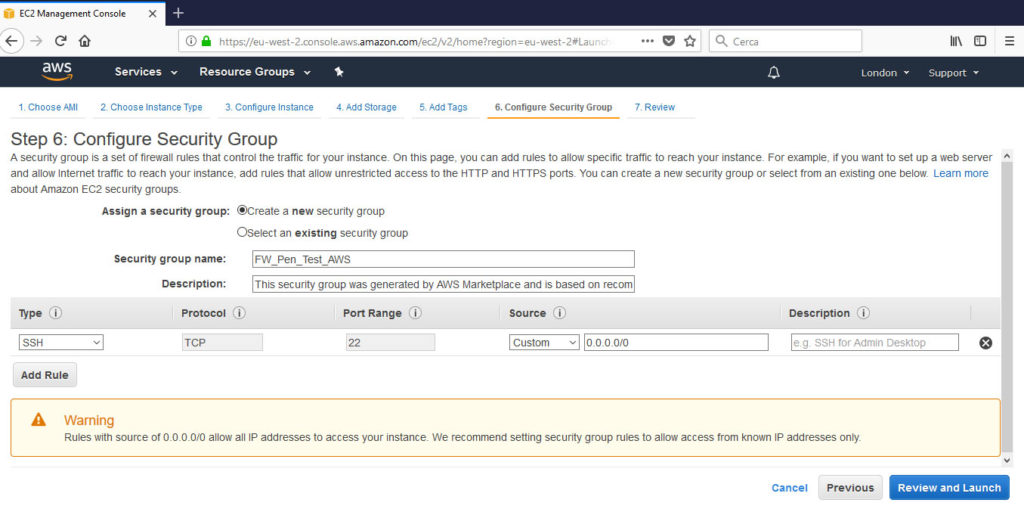
Task: Go to step 4 Add Storage
Action: (x=366, y=107)
